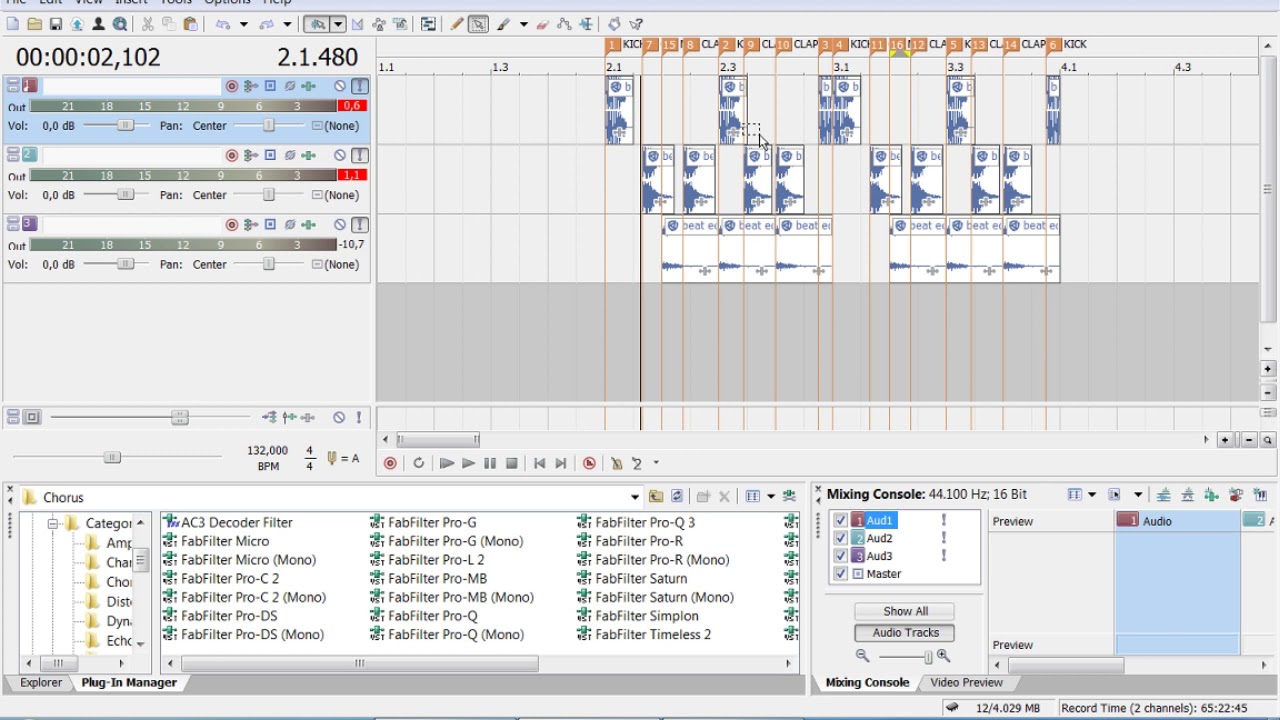Select the Envelope tool
The height and width of the screenshot is (720, 1280).
click(564, 24)
